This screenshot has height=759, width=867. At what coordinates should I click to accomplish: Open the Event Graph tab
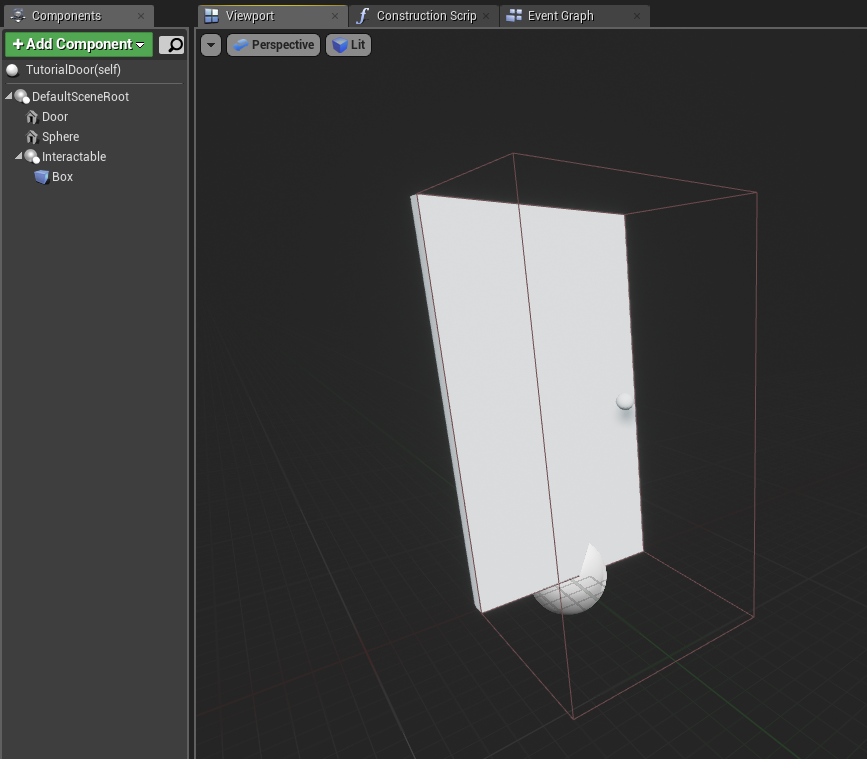click(575, 16)
